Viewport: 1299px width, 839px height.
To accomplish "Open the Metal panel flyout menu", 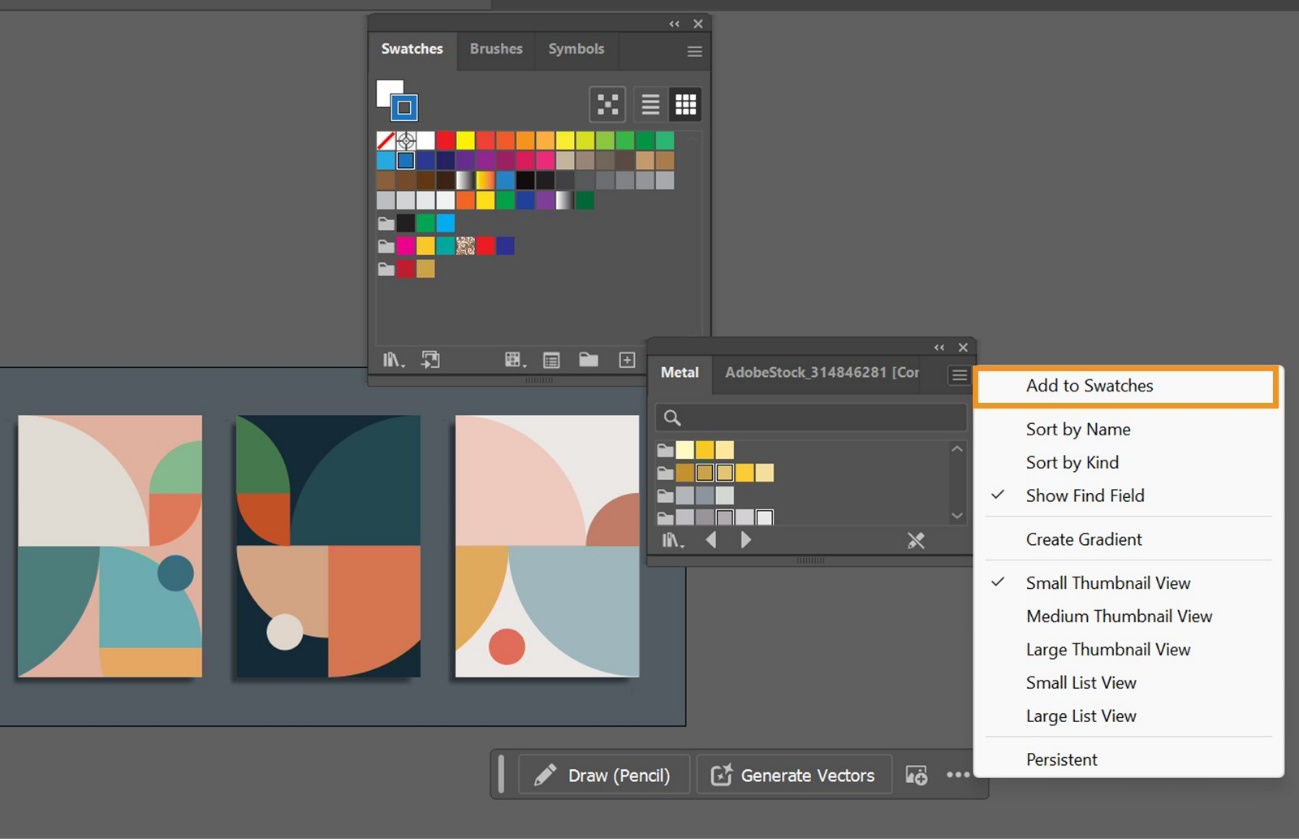I will pyautogui.click(x=957, y=374).
